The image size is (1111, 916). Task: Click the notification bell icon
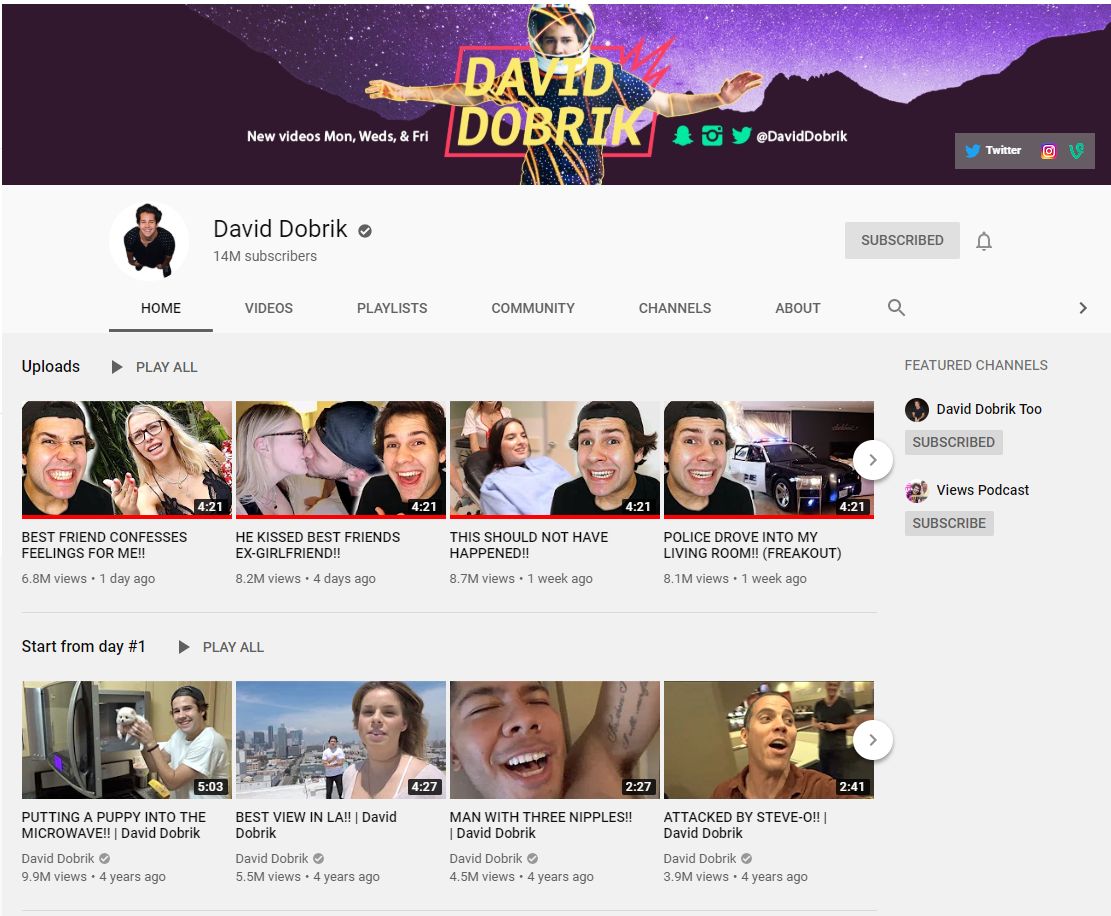[x=983, y=241]
